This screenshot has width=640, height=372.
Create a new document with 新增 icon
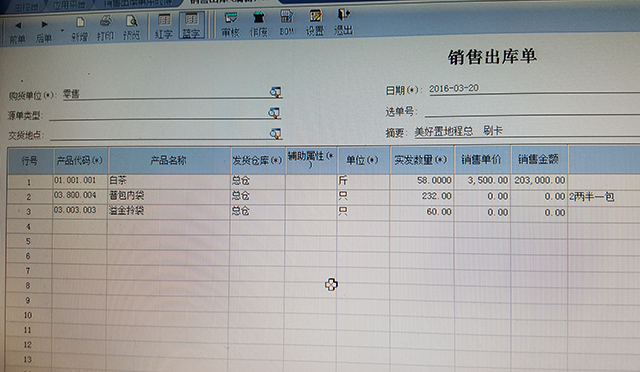80,29
